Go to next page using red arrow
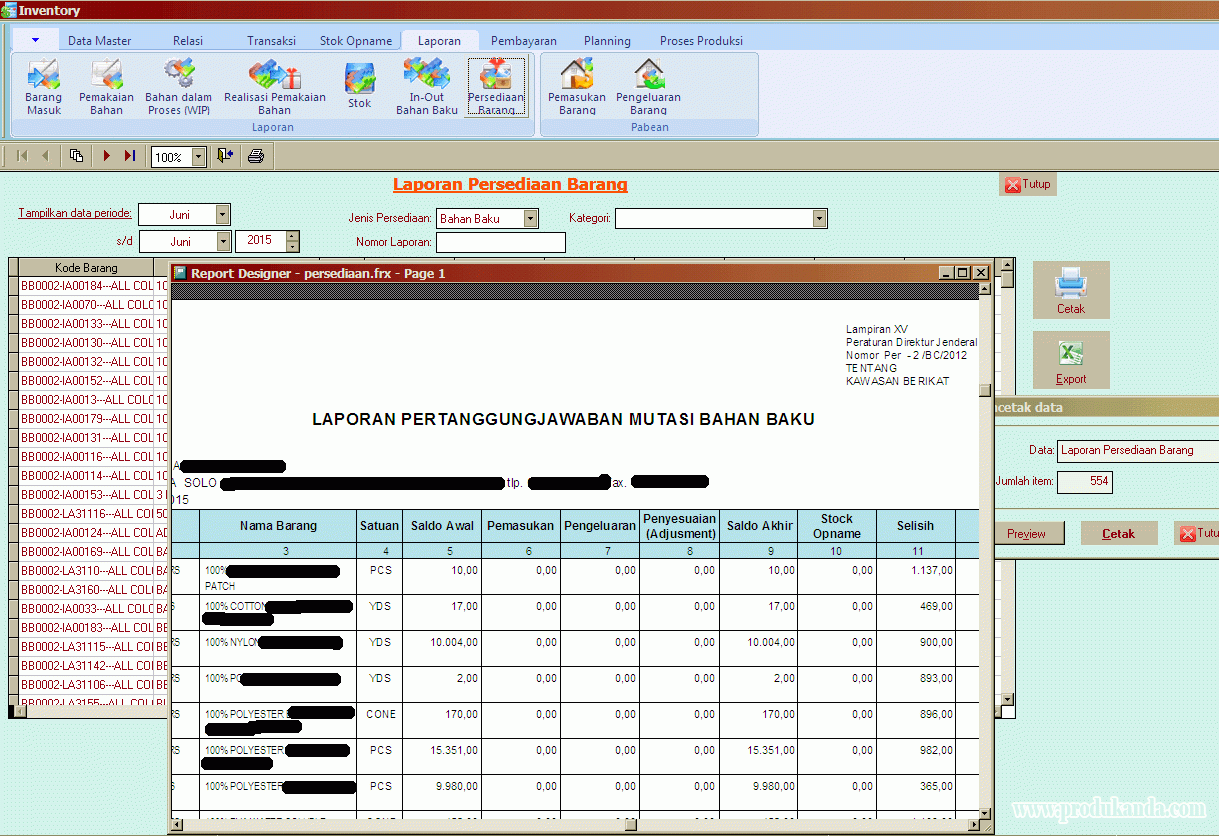The width and height of the screenshot is (1219, 836). pos(107,156)
